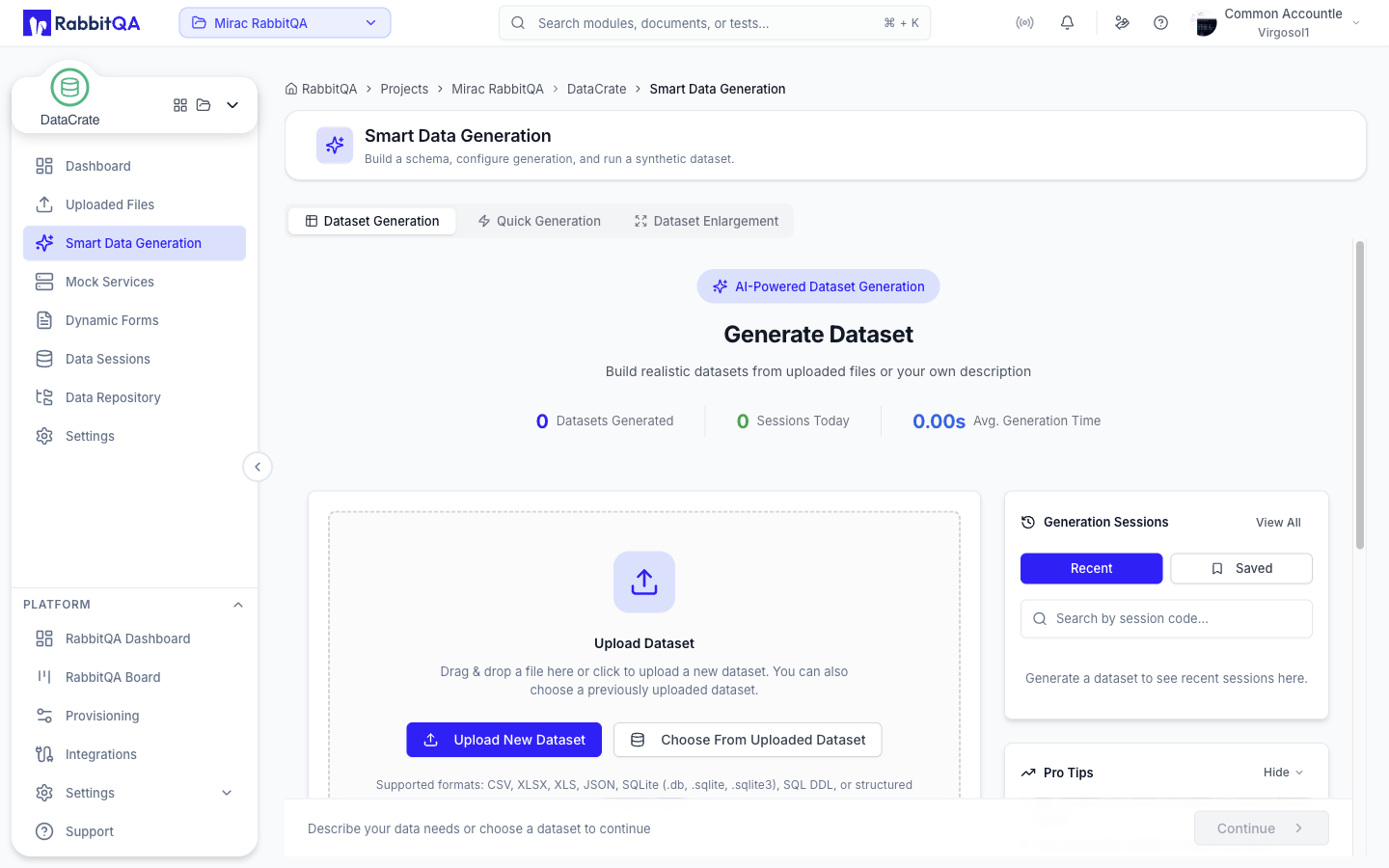Open Integrations under Platform
This screenshot has height=868, width=1389.
click(134, 754)
